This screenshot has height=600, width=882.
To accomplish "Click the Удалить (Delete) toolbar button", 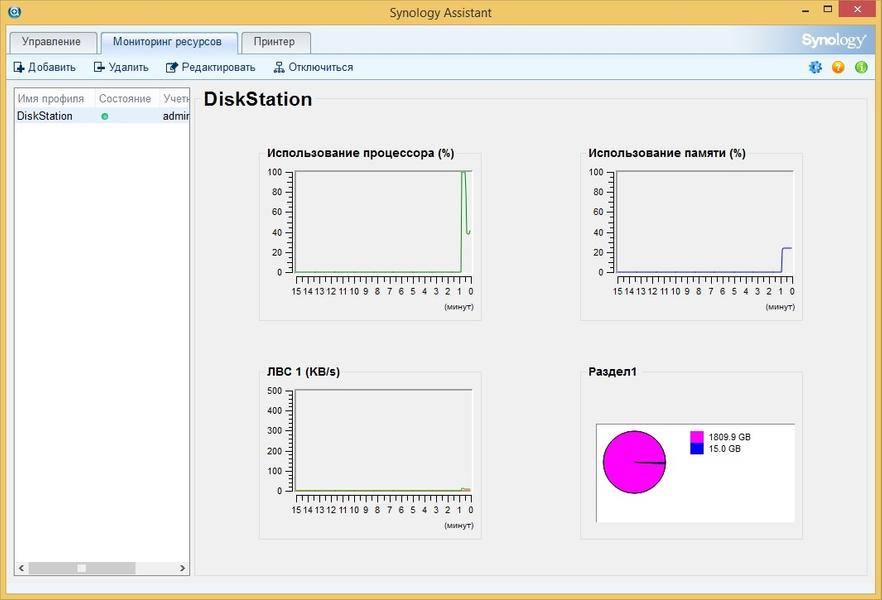I will coord(121,67).
